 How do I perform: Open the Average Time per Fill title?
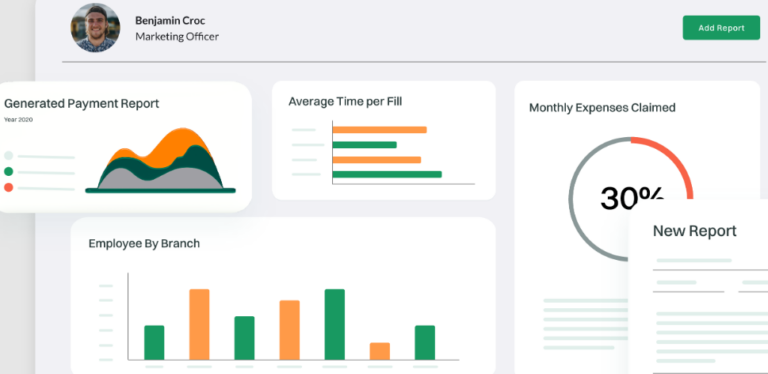tap(345, 102)
